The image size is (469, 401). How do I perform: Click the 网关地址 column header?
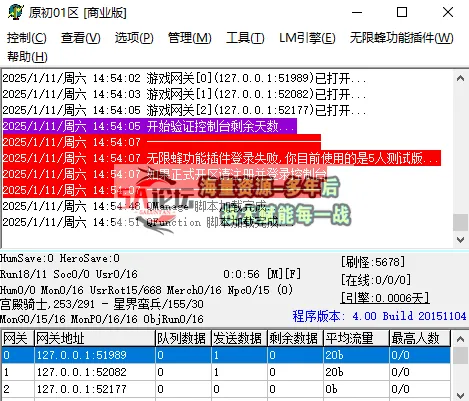click(95, 338)
